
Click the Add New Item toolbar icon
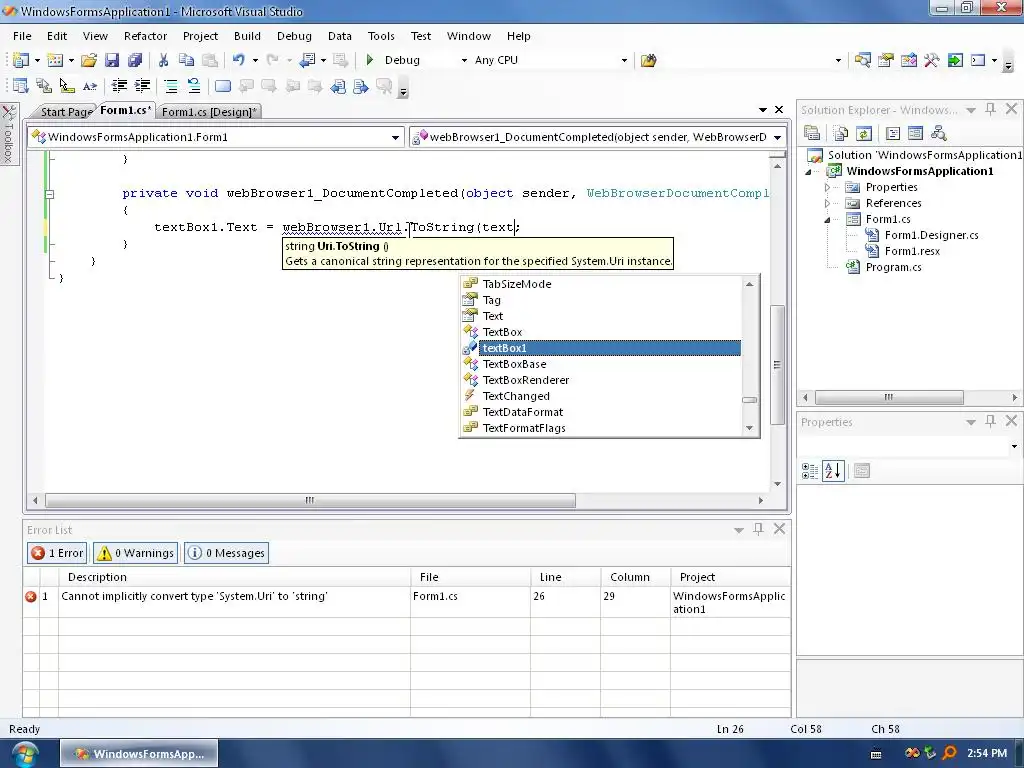pyautogui.click(x=56, y=60)
